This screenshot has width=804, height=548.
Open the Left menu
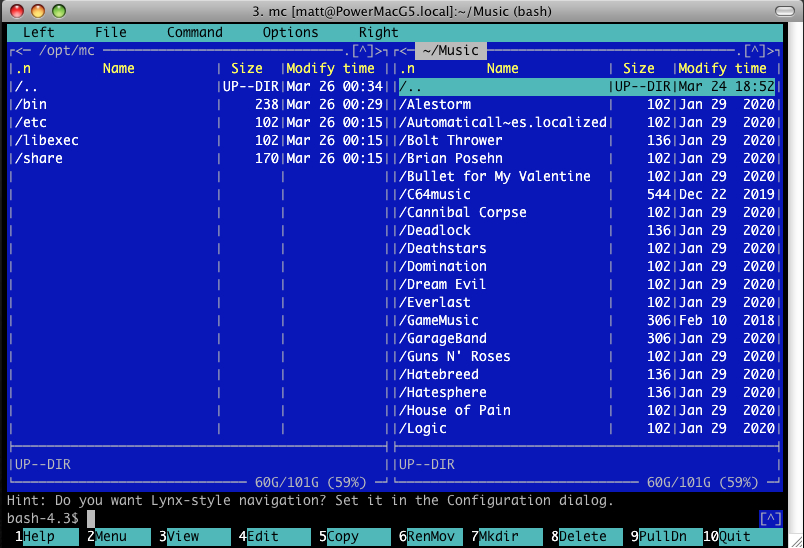[38, 32]
